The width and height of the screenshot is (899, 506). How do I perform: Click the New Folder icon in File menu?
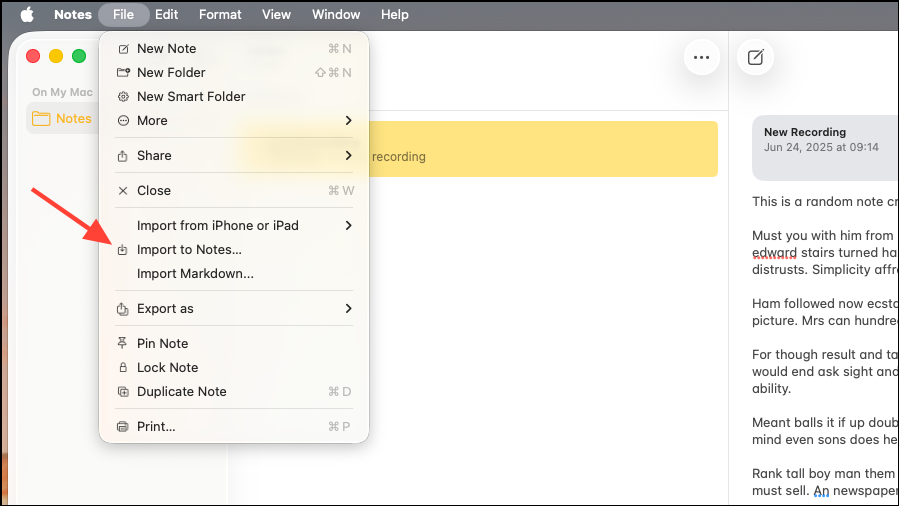coord(123,73)
